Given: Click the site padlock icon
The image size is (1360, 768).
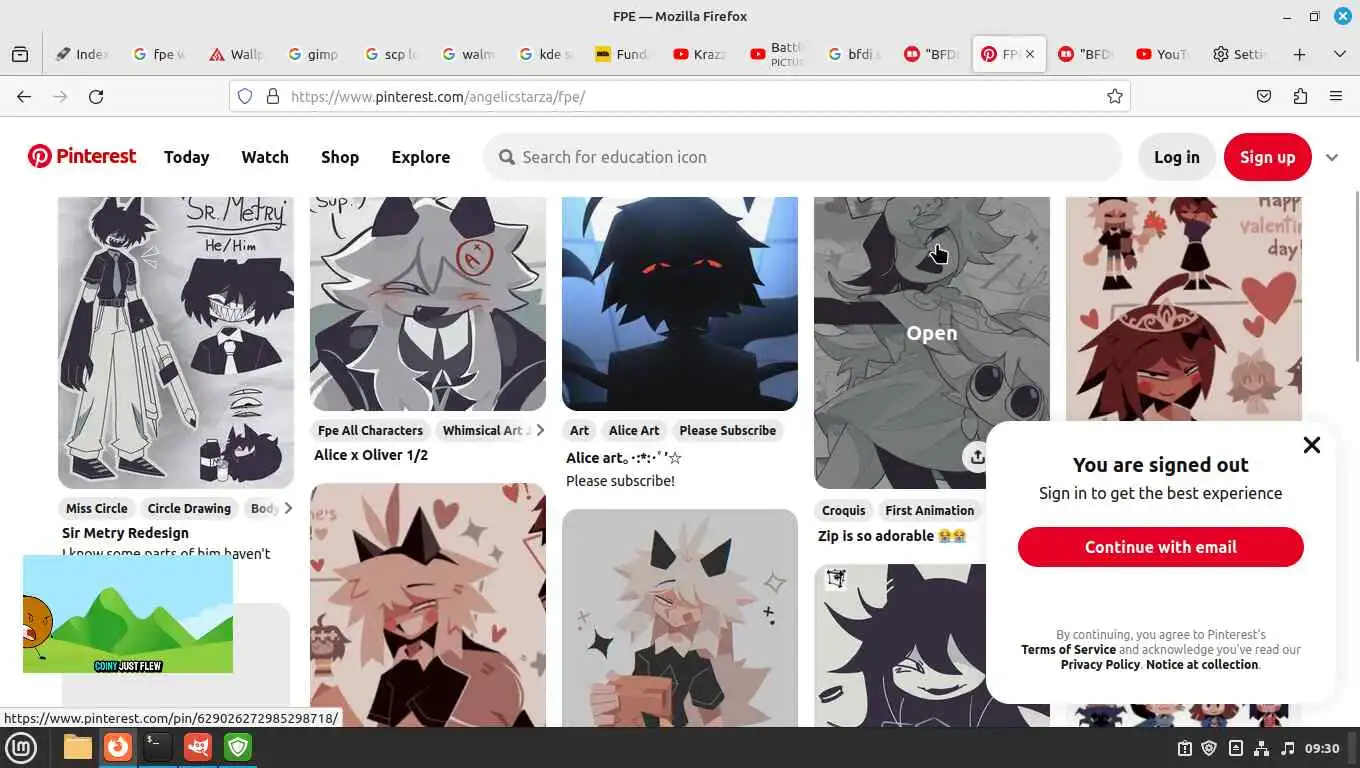Looking at the screenshot, I should click(272, 96).
